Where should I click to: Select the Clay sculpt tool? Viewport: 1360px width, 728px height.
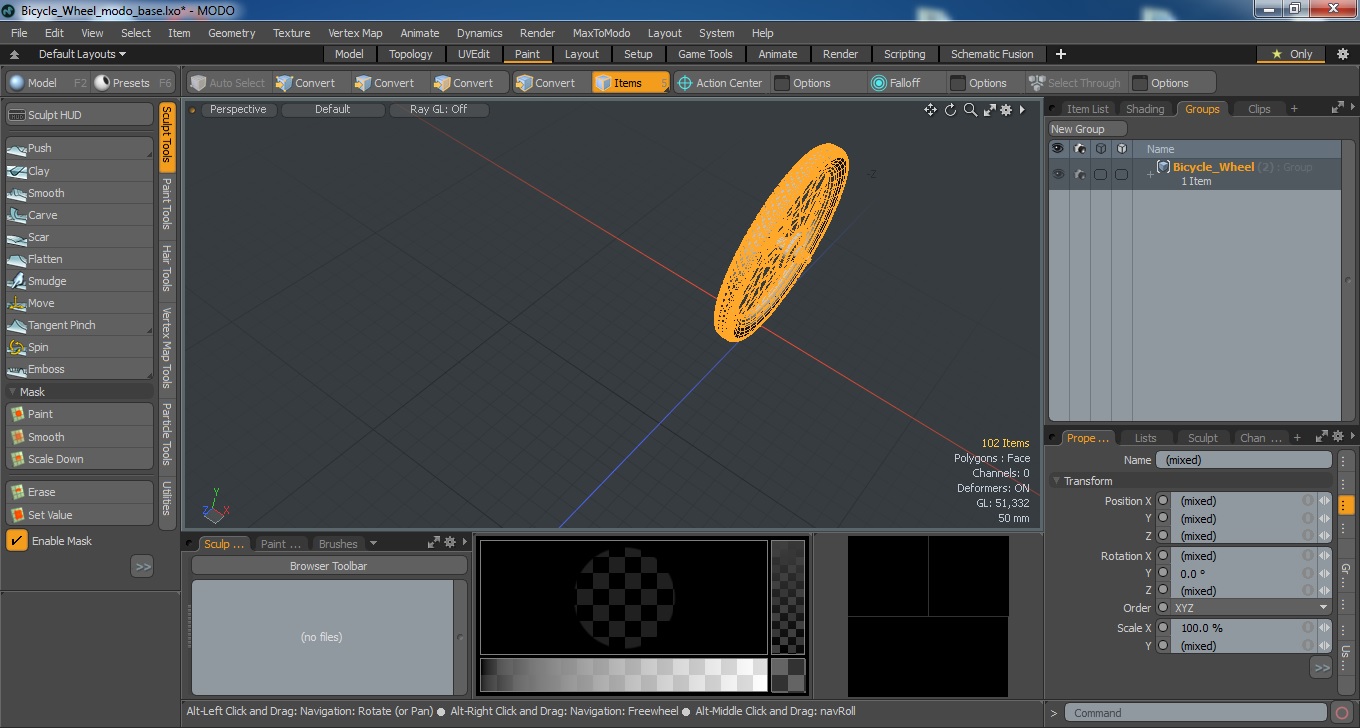click(x=80, y=171)
